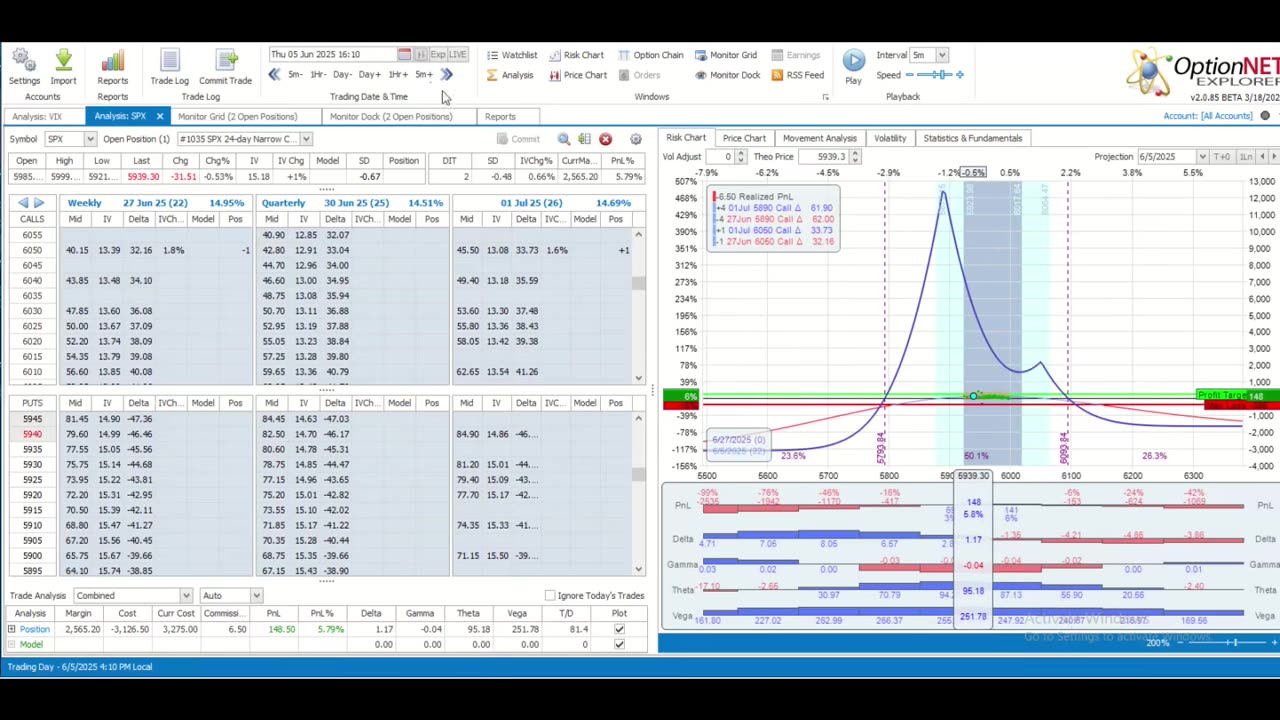Open the calendar date picker icon
This screenshot has height=720, width=1280.
[x=404, y=54]
